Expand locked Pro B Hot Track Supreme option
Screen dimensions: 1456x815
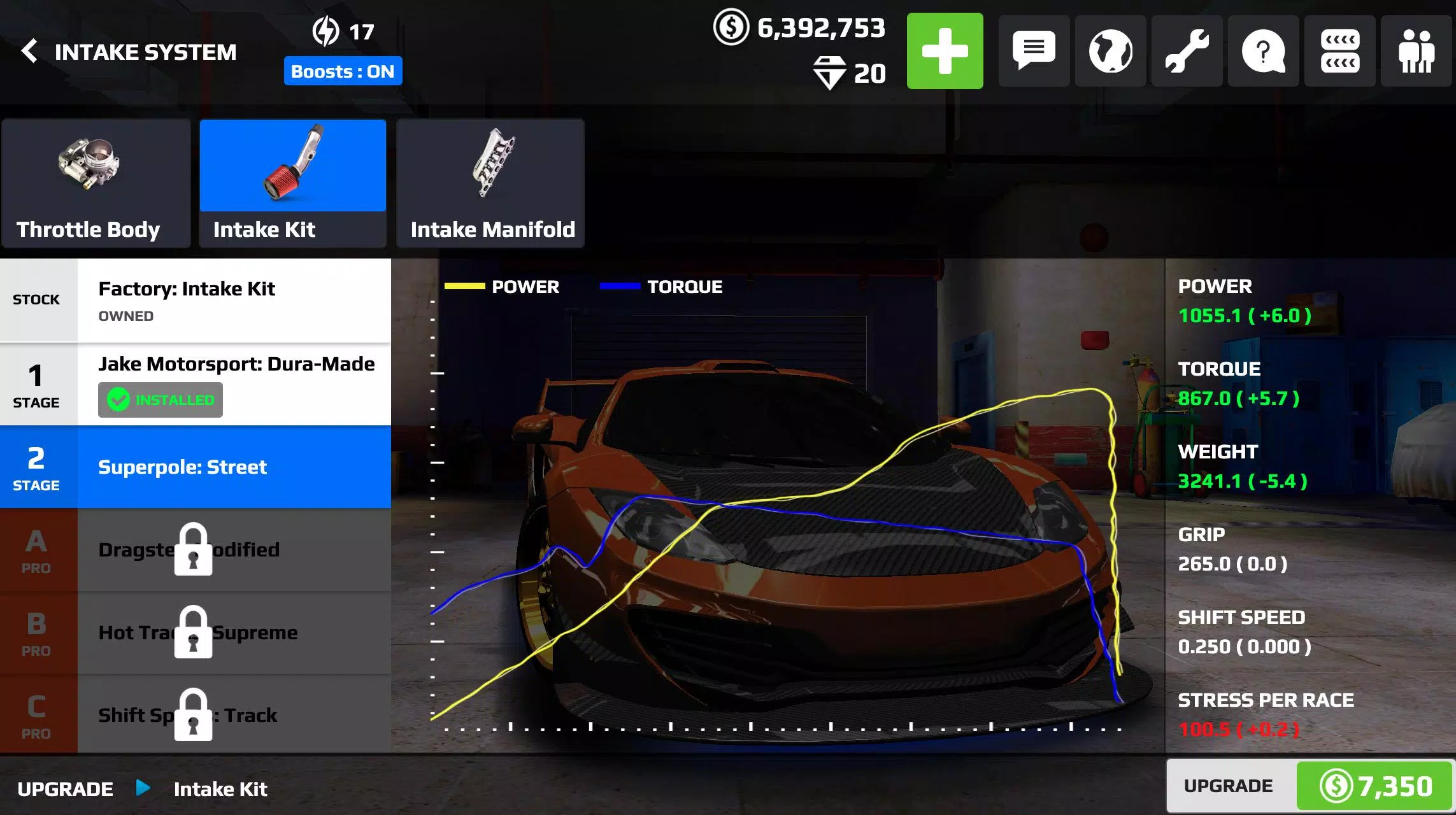tap(197, 631)
